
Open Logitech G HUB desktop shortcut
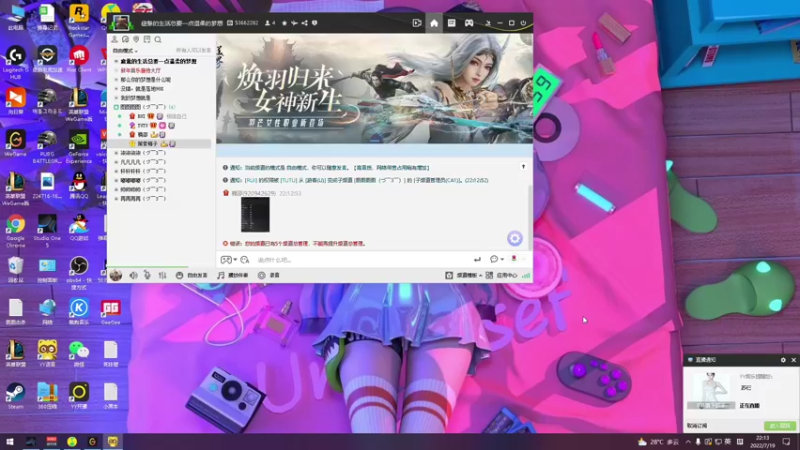(15, 63)
